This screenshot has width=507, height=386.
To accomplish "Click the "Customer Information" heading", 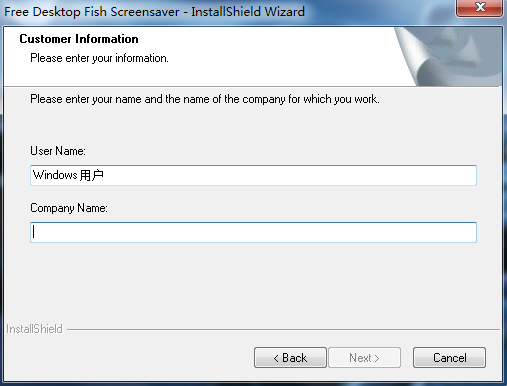I will (79, 39).
